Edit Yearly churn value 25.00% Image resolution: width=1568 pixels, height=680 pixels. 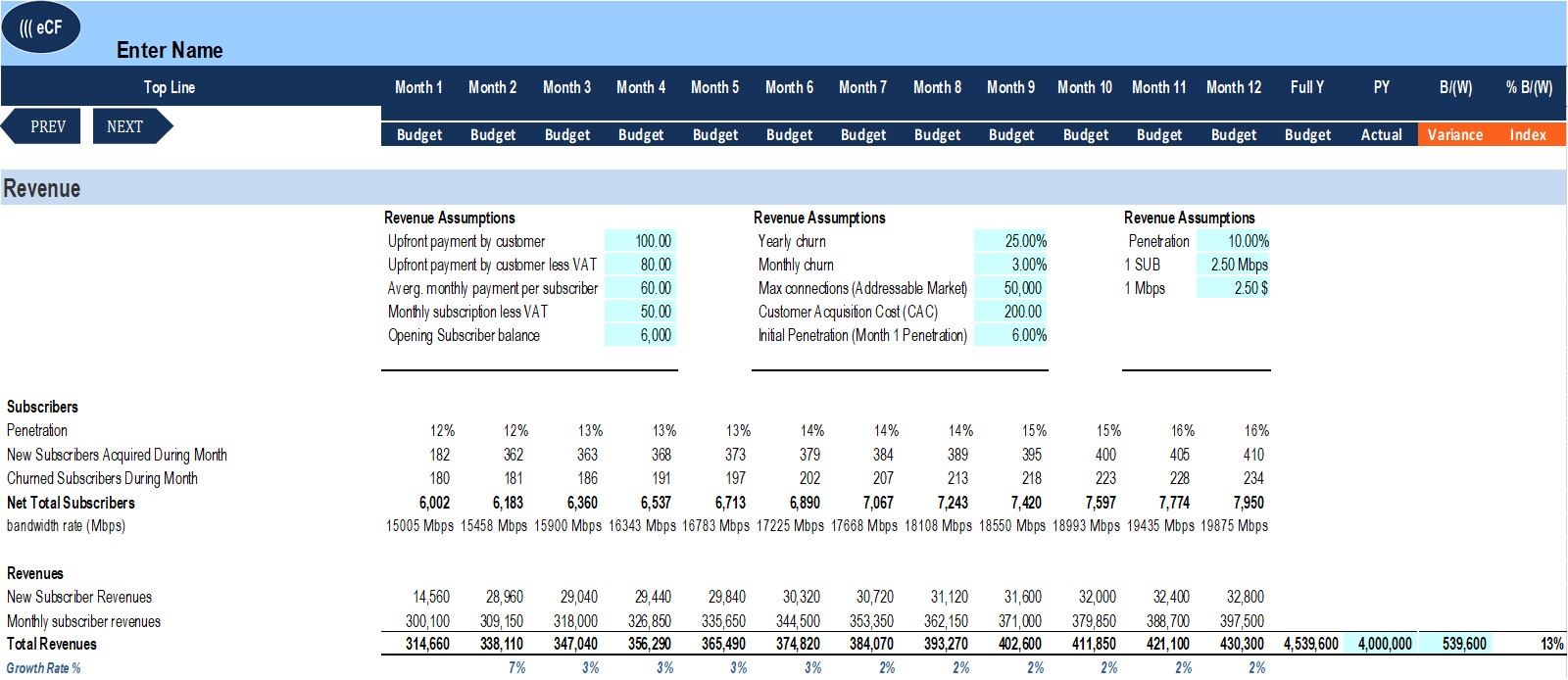point(1011,241)
